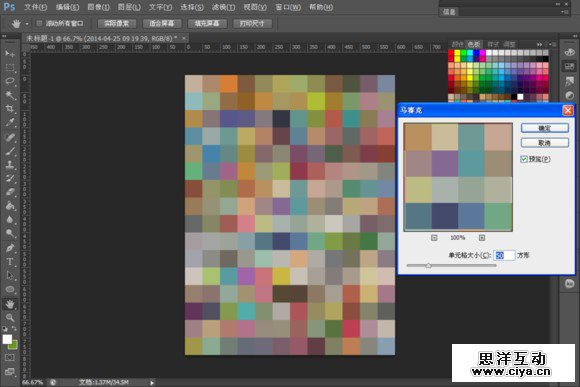The image size is (580, 387).
Task: Switch to the 调整 adjustments tab
Action: pyautogui.click(x=509, y=44)
